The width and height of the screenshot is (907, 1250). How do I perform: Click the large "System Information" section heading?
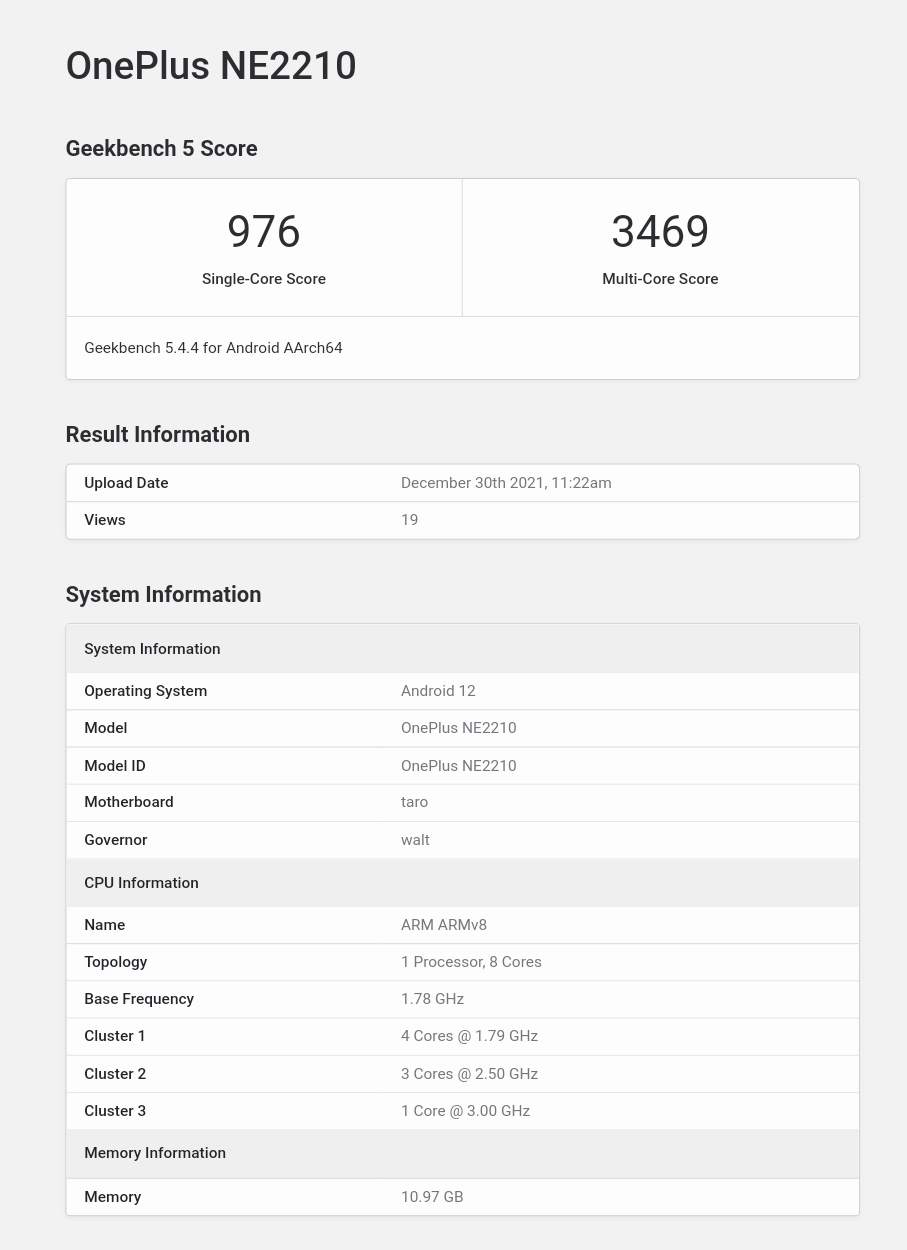163,594
